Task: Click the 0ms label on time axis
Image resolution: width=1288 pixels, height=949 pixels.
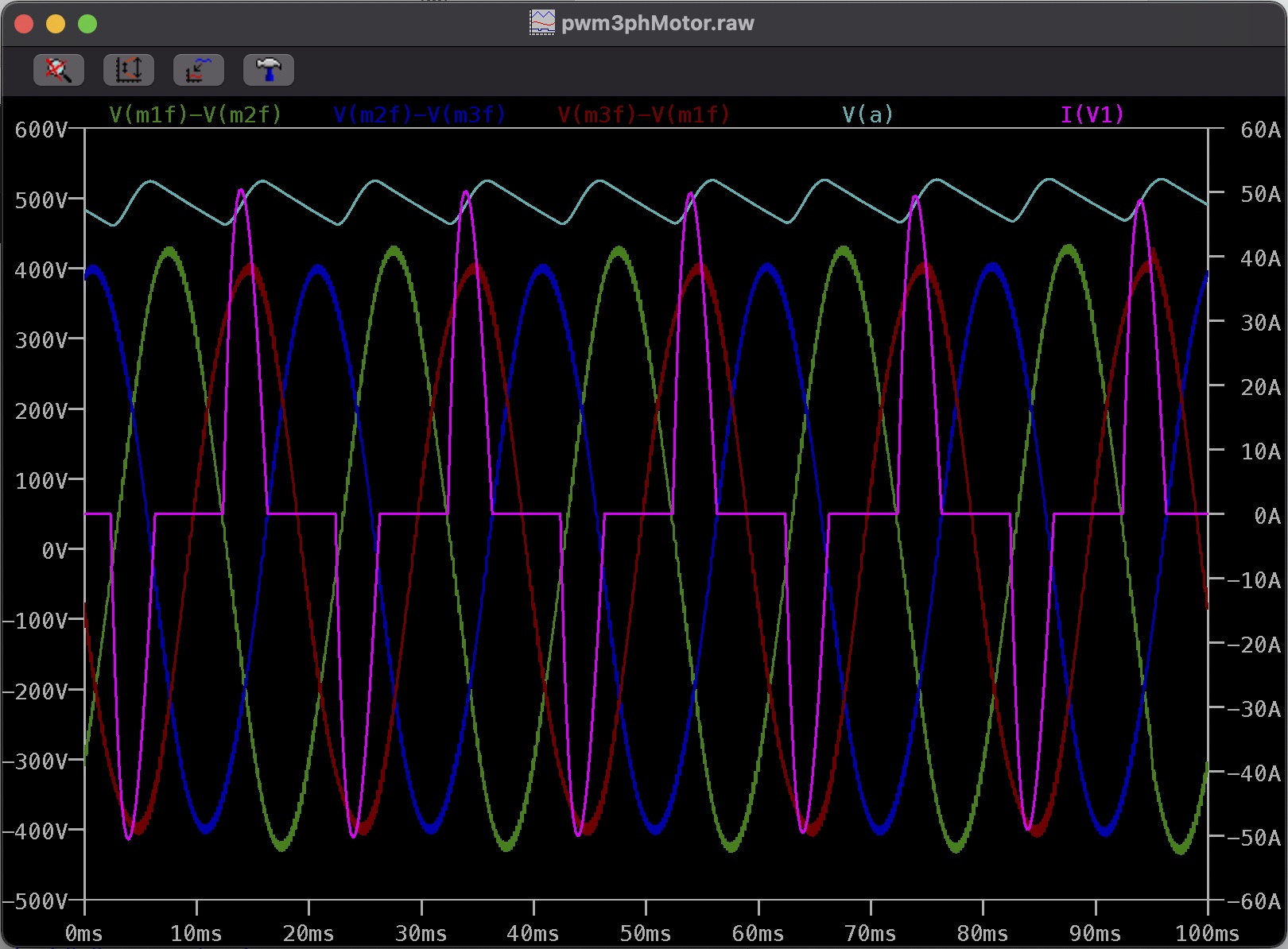Action: coord(83,933)
